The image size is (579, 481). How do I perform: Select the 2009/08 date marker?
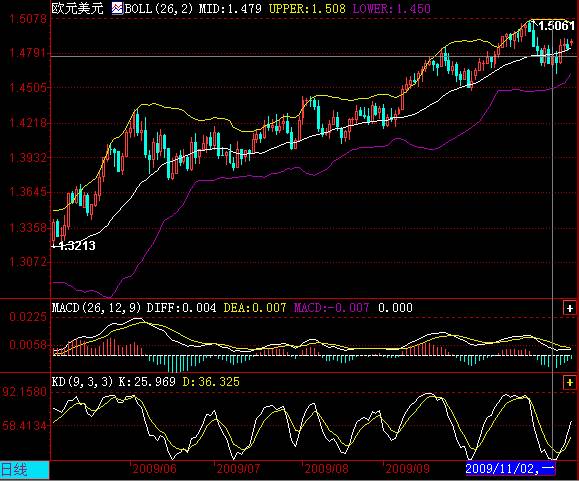point(326,469)
